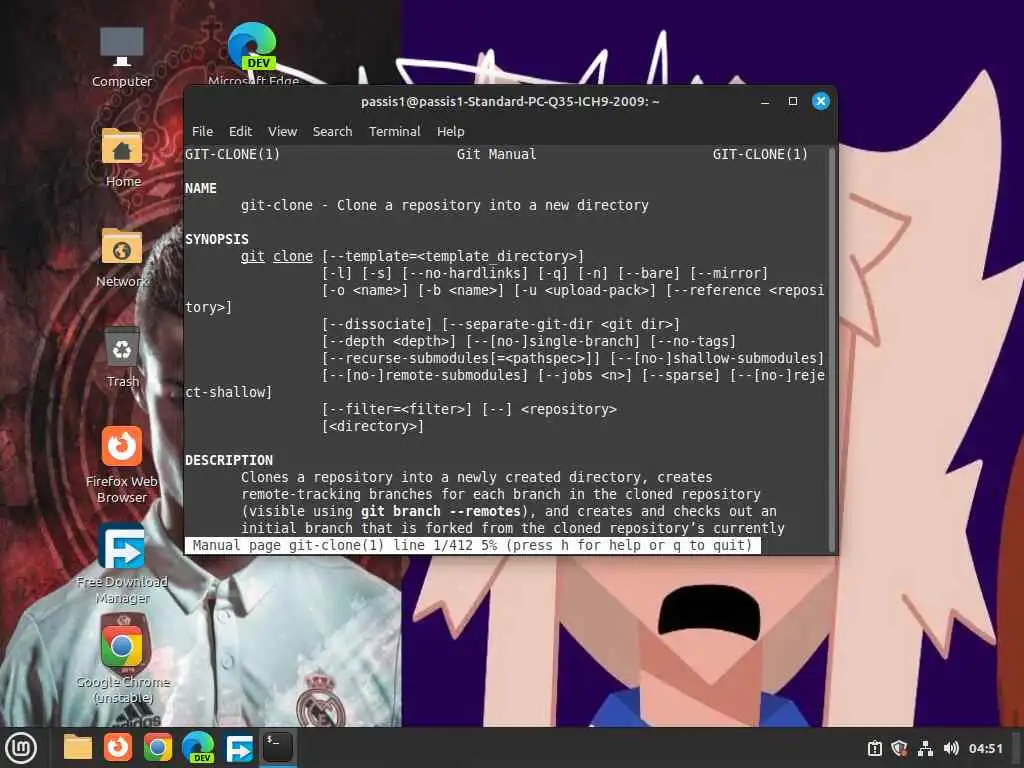Click the '[--no-tags]' option text
Viewport: 1024px width, 768px height.
(x=693, y=341)
